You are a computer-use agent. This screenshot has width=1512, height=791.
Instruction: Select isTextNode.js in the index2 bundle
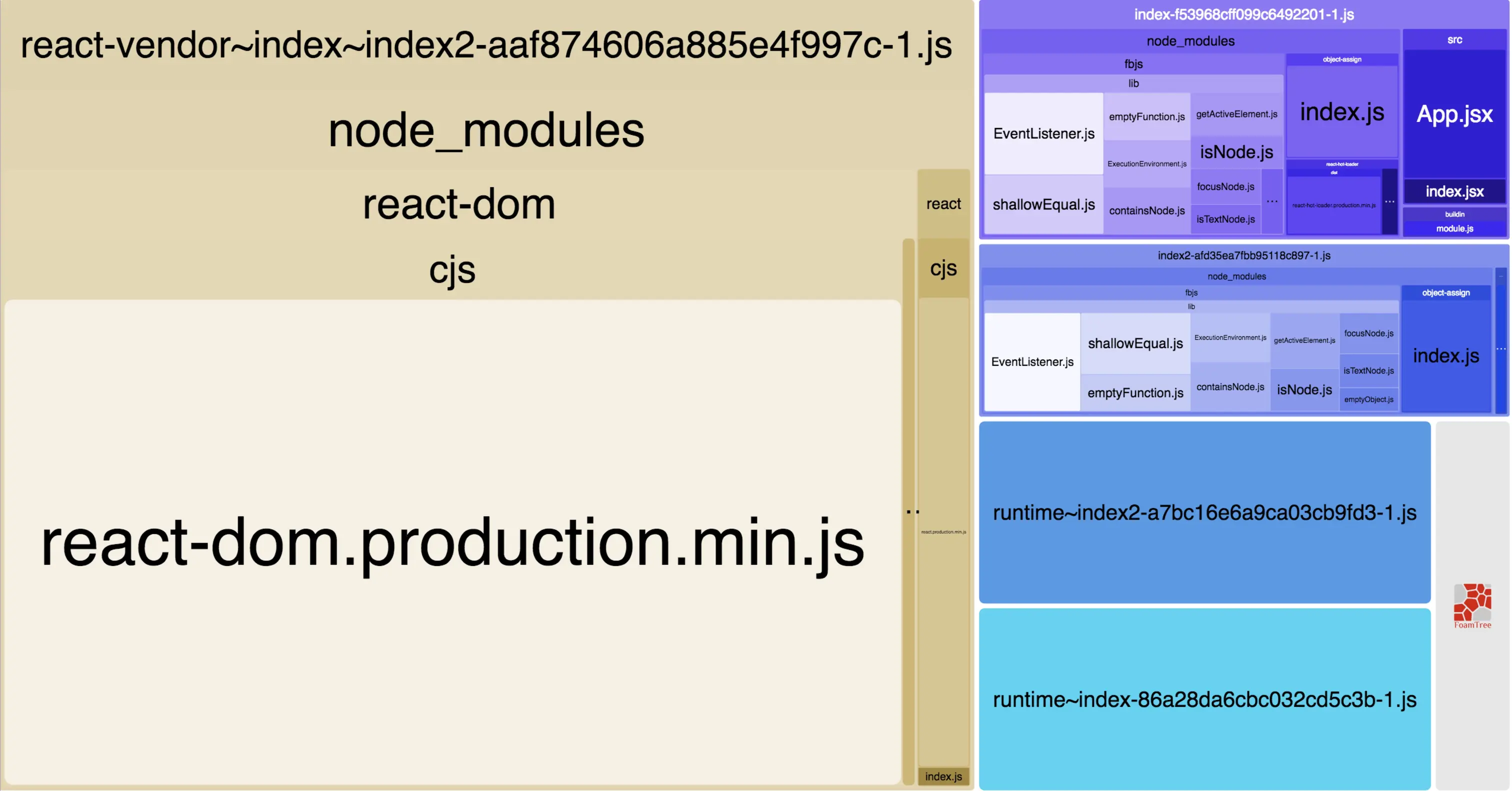point(1369,370)
